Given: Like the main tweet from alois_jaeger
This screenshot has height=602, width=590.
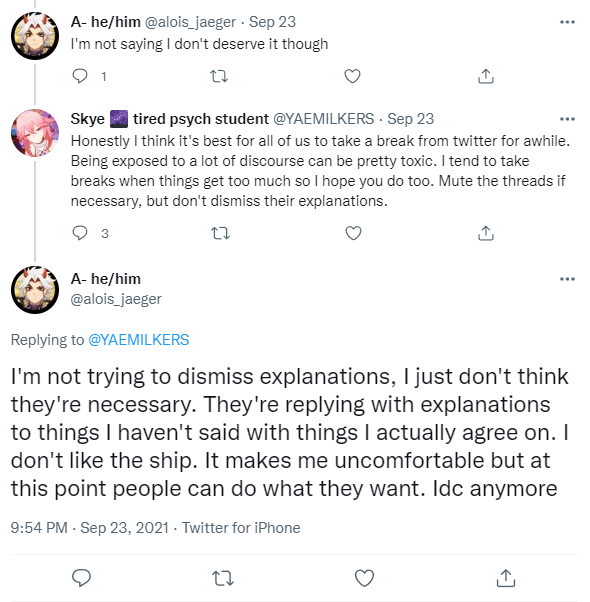Looking at the screenshot, I should [x=364, y=578].
